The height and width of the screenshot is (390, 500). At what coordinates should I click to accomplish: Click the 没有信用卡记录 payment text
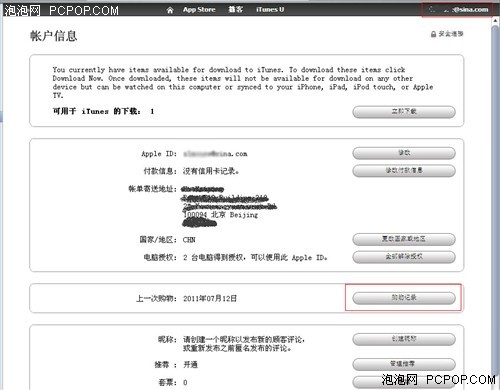coord(211,171)
